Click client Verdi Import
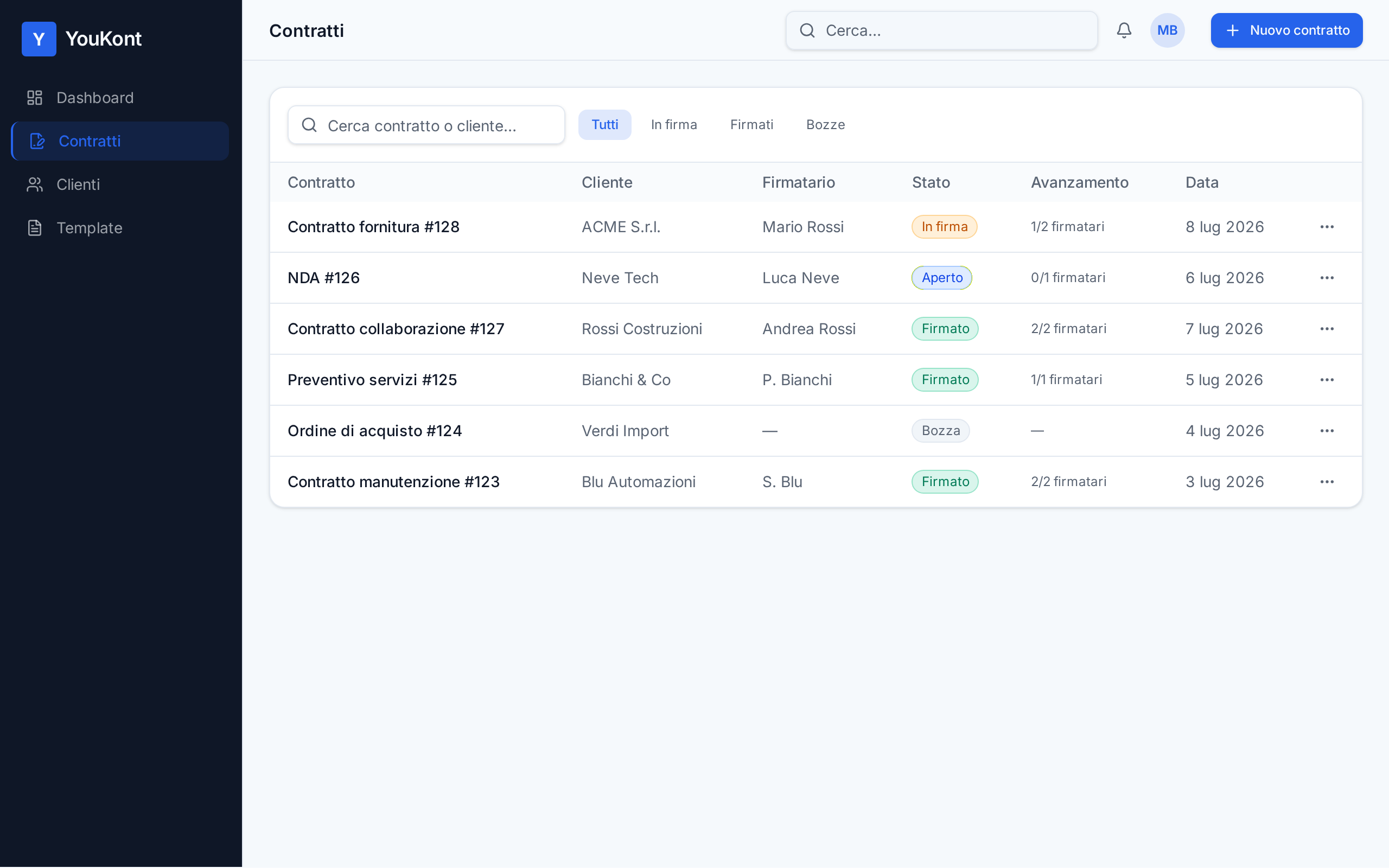 click(x=625, y=431)
